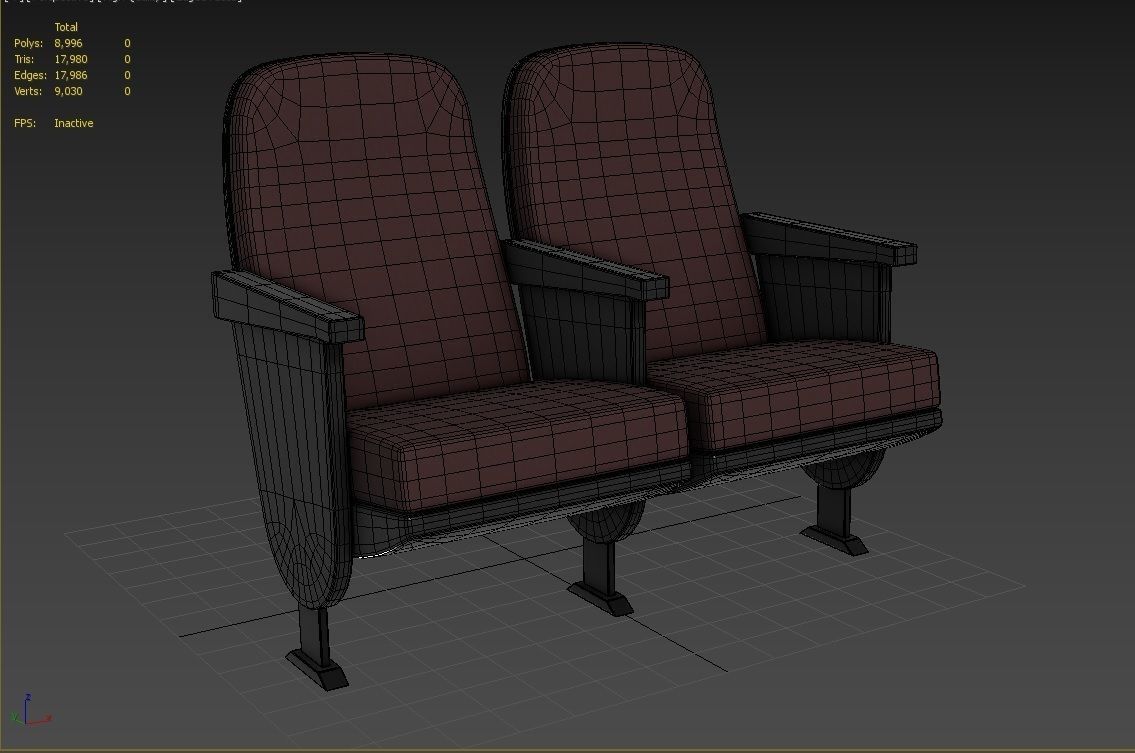Select the Tris count value 17,980
Screen dimensions: 1135x753
[x=71, y=59]
